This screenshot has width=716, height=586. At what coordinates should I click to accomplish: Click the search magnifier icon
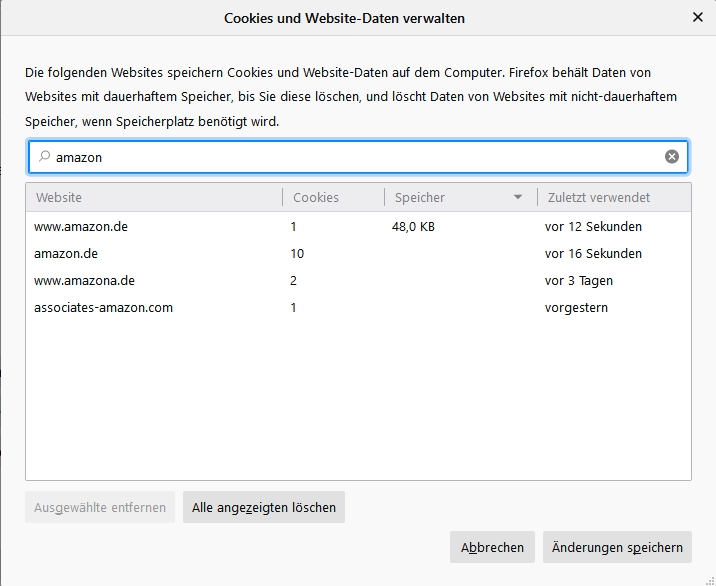coord(44,157)
